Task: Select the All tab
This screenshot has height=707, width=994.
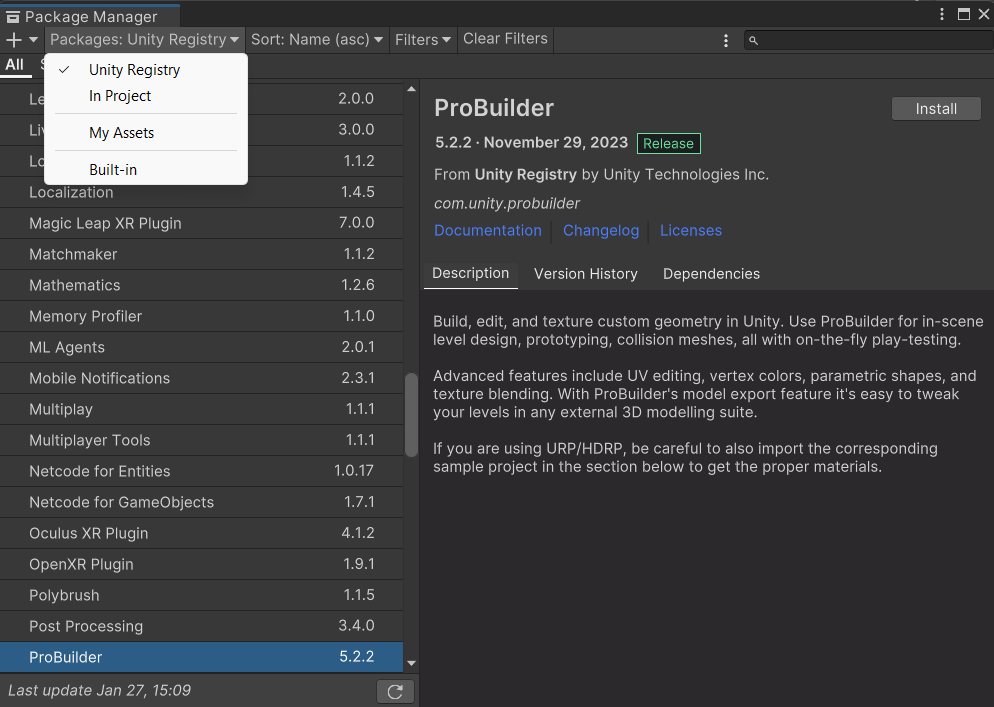Action: tap(15, 65)
